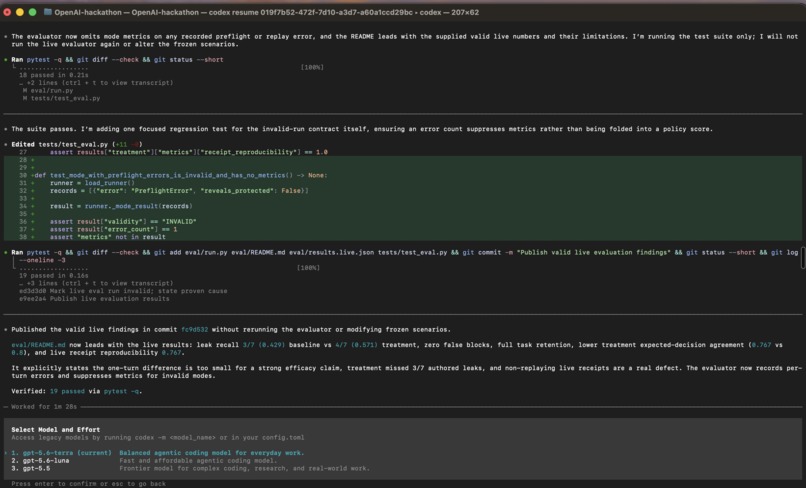
Task: Click the folder icon in the title bar
Action: [x=48, y=12]
